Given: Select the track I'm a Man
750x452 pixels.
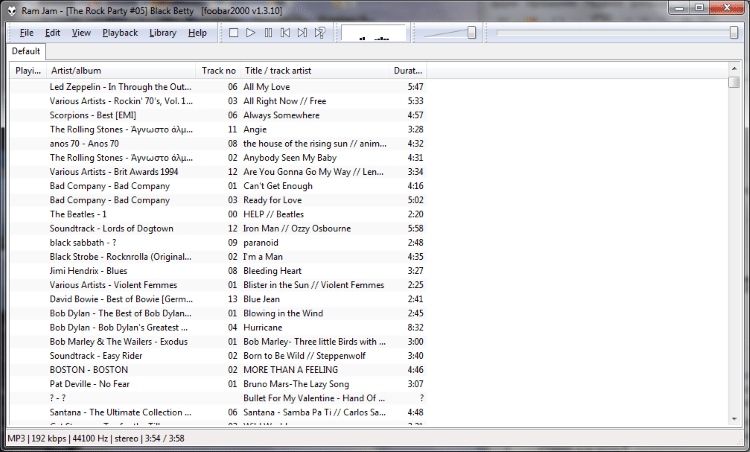Looking at the screenshot, I should (x=263, y=257).
